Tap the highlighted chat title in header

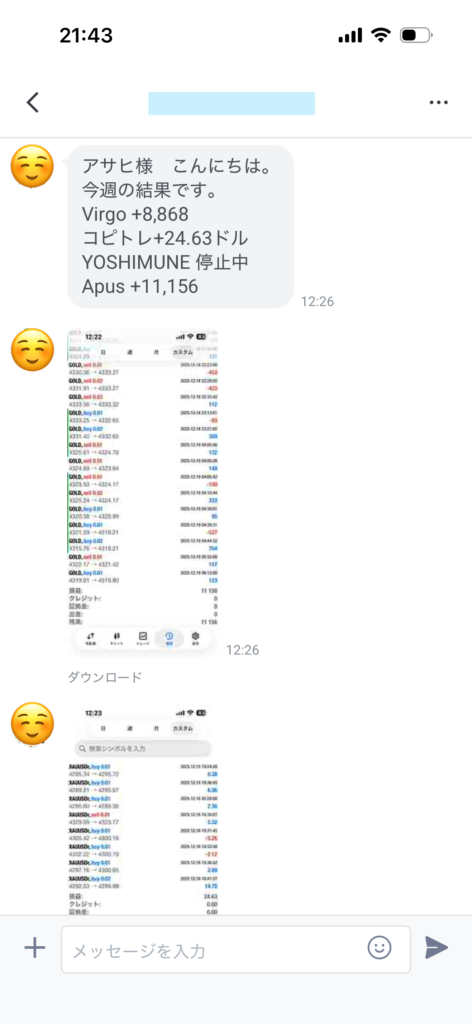tap(232, 103)
